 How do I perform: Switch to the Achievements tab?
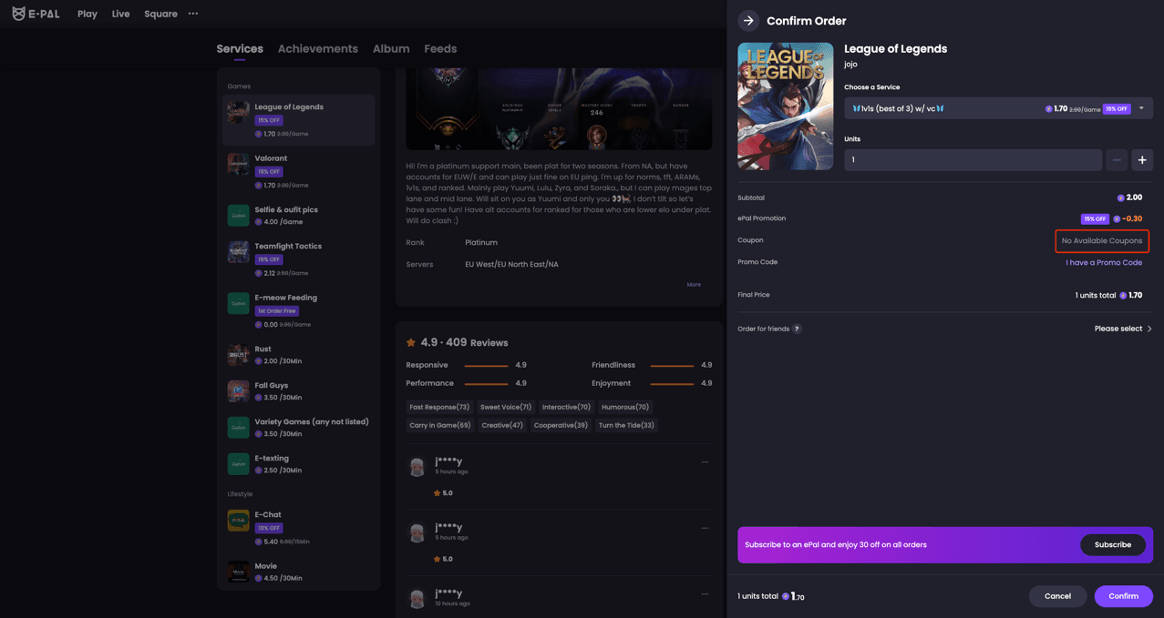317,49
